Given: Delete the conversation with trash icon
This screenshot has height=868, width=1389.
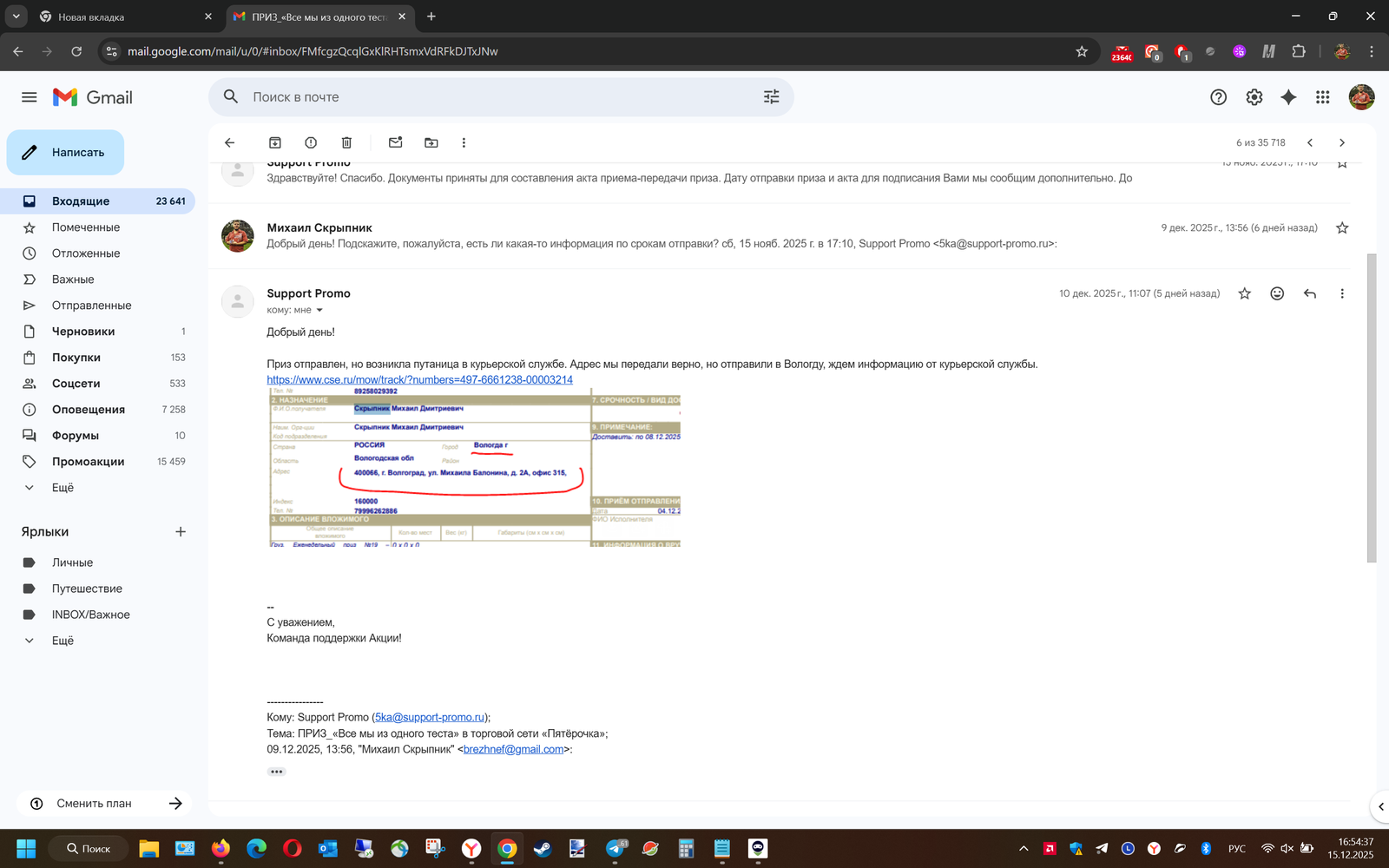Looking at the screenshot, I should tap(346, 142).
